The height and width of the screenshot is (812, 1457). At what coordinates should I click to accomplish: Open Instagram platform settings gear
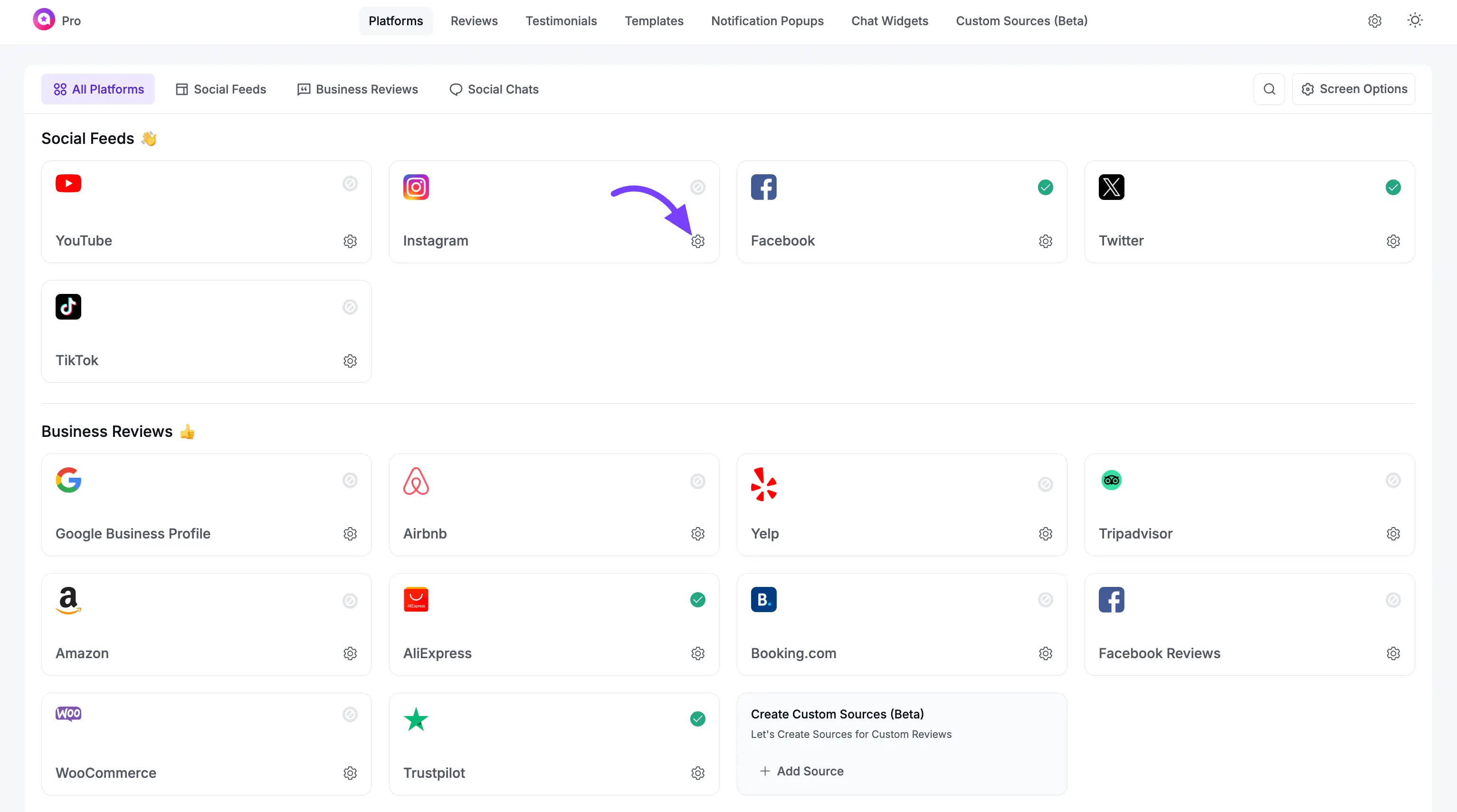pos(697,241)
